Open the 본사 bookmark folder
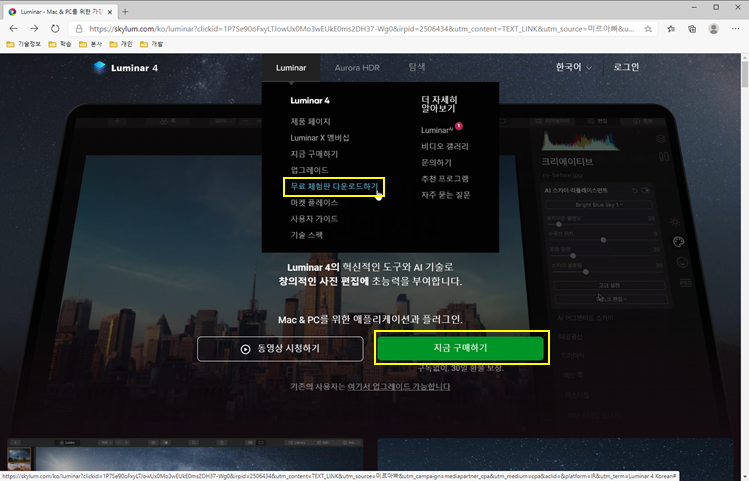749x481 pixels. pos(90,44)
